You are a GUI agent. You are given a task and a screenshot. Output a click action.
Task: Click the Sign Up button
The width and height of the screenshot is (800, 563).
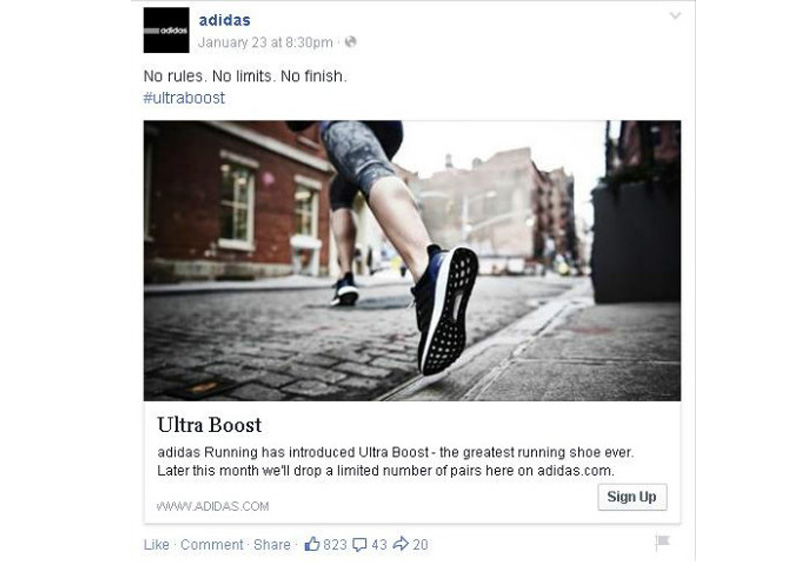632,497
